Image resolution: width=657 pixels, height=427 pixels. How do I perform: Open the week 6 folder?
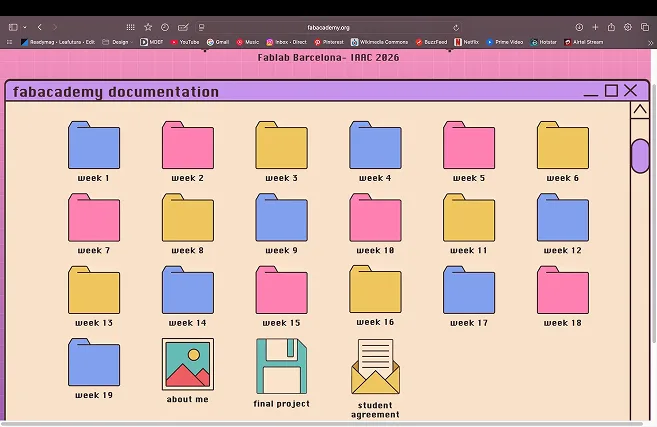(x=563, y=145)
